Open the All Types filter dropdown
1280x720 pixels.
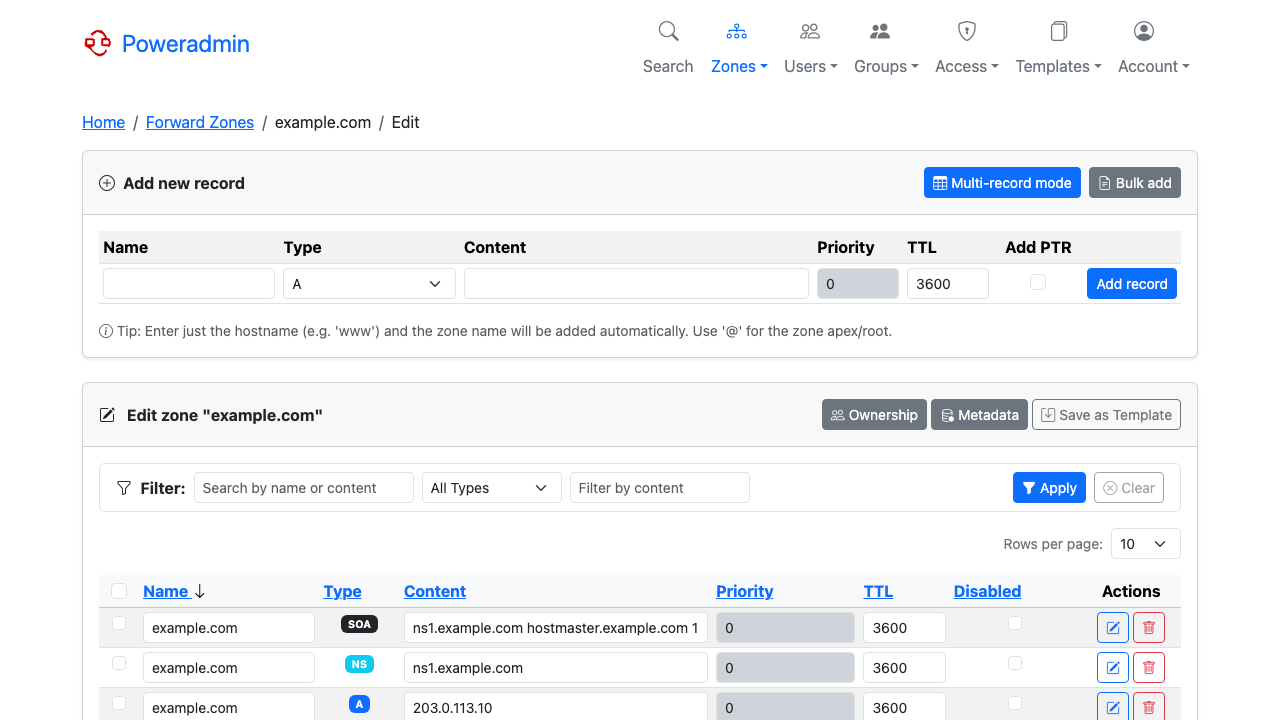pyautogui.click(x=492, y=488)
